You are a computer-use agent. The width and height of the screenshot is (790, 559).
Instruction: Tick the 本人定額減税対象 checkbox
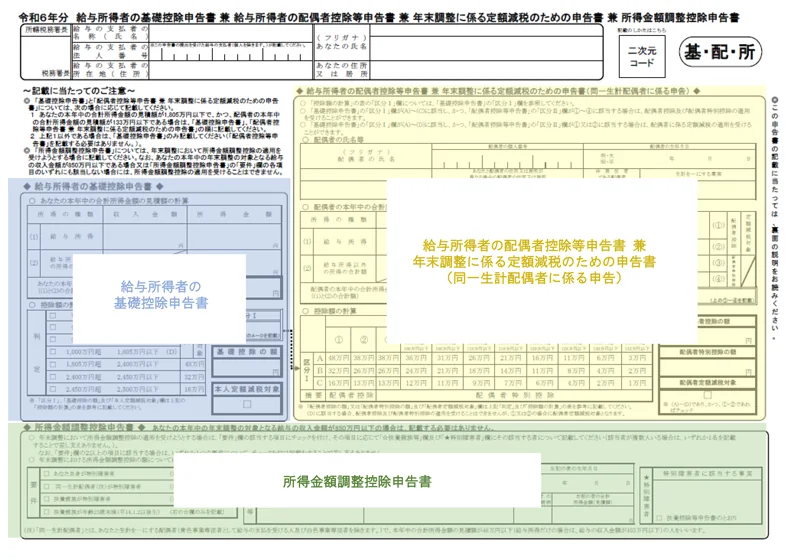(247, 404)
